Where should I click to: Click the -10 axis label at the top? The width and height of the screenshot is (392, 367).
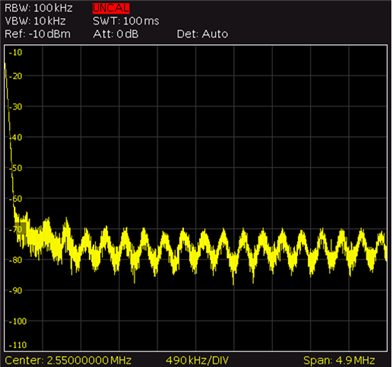[15, 52]
